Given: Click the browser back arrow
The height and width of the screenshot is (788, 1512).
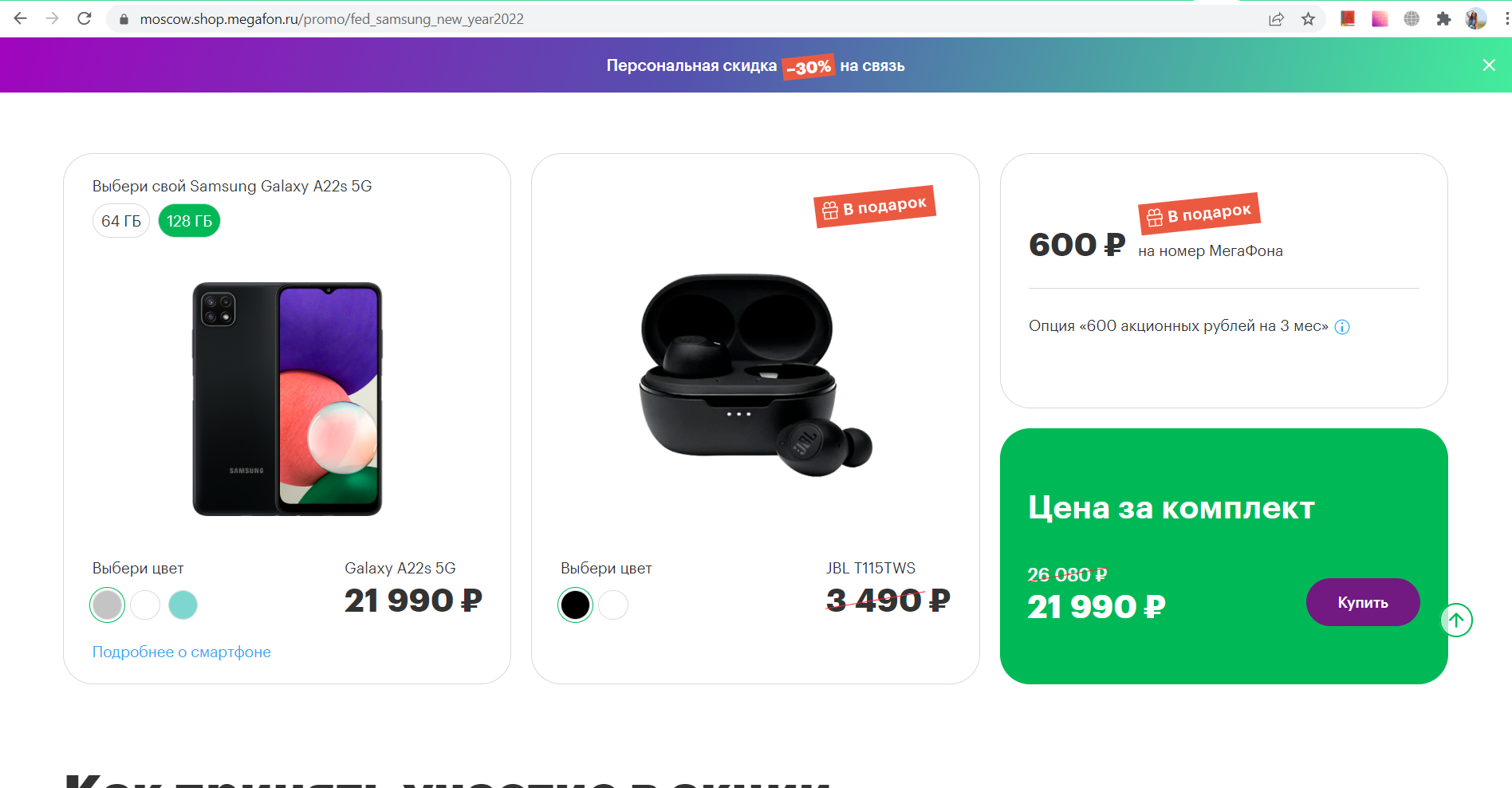Looking at the screenshot, I should (21, 18).
